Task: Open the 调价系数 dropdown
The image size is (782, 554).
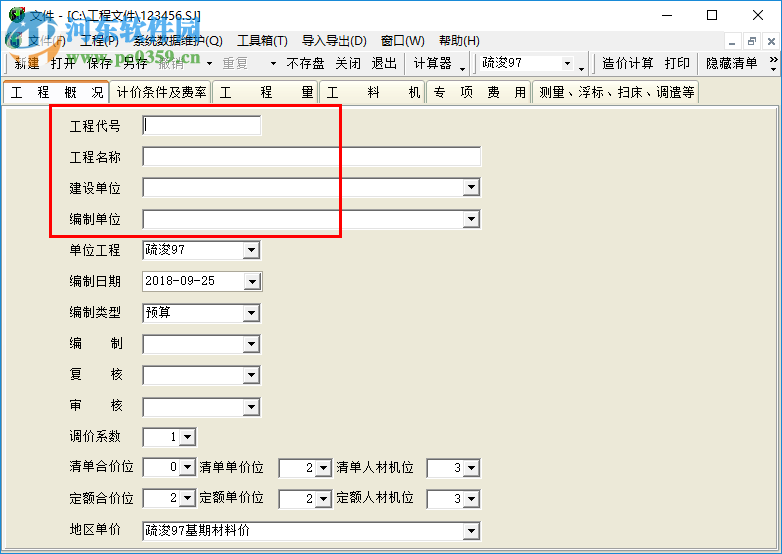Action: tap(187, 437)
